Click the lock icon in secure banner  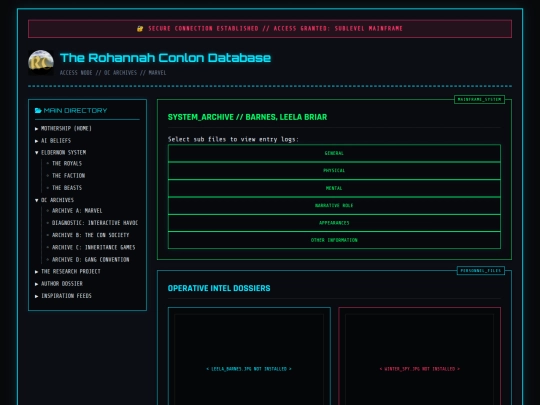pyautogui.click(x=140, y=29)
